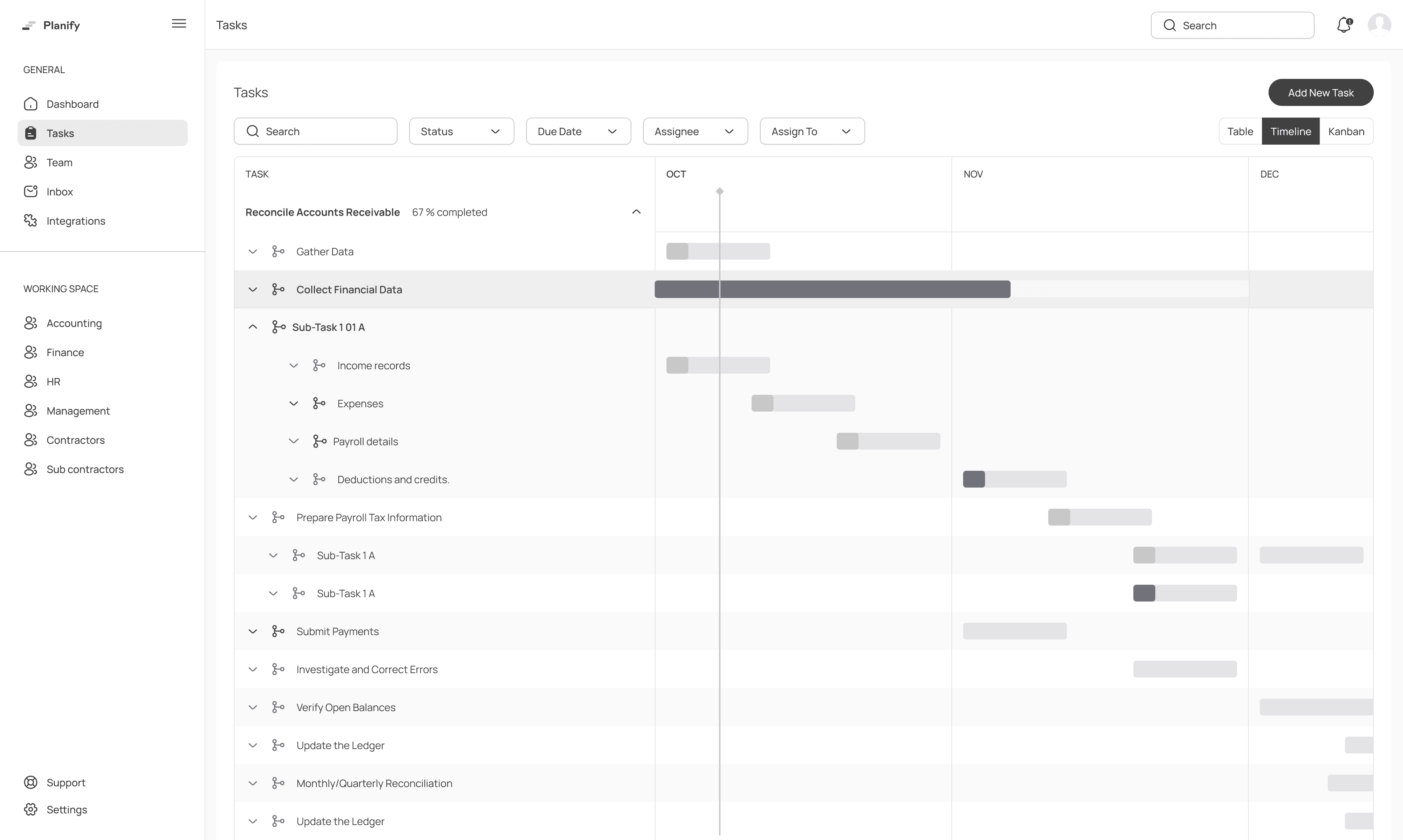Go to the Team page
1403x840 pixels.
point(60,163)
